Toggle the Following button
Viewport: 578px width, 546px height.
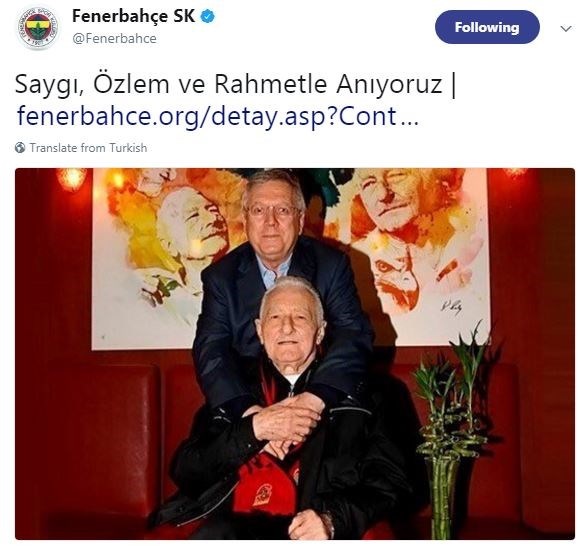pos(487,27)
